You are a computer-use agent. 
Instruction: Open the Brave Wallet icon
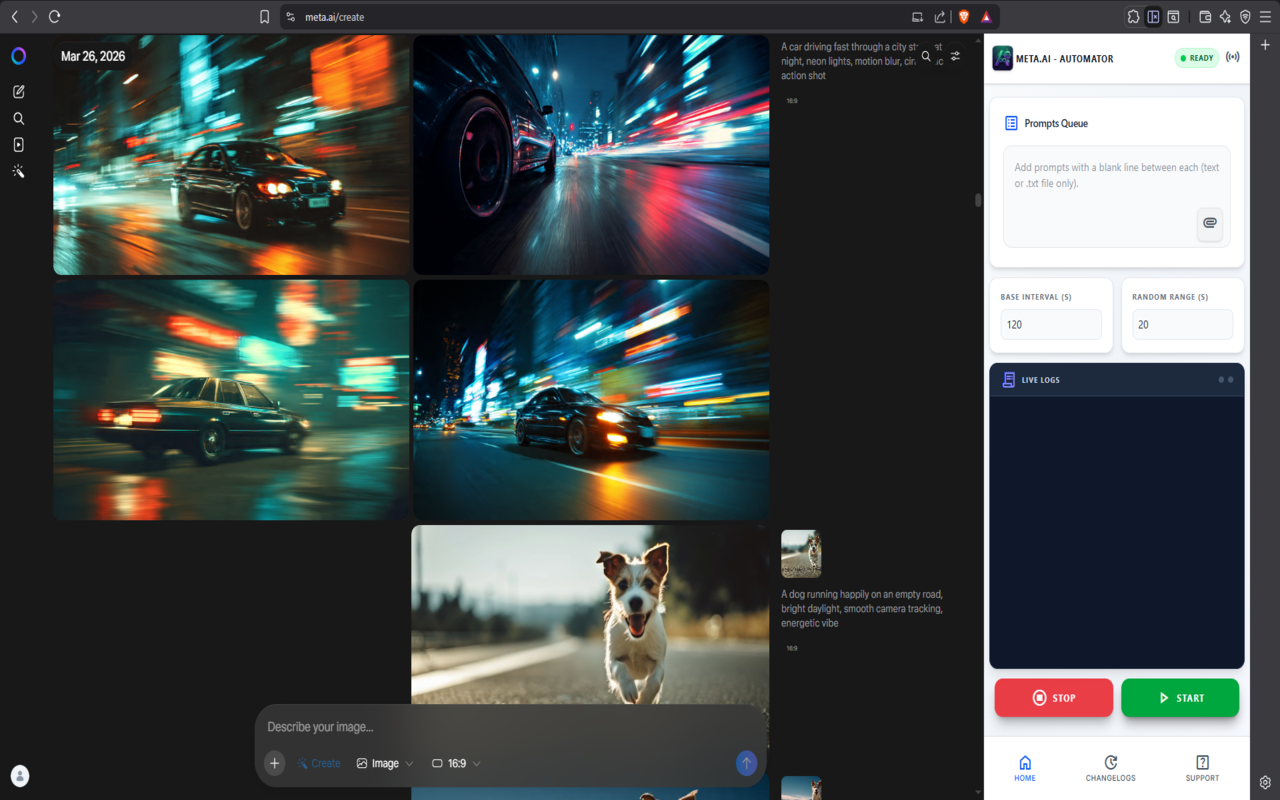(1205, 17)
